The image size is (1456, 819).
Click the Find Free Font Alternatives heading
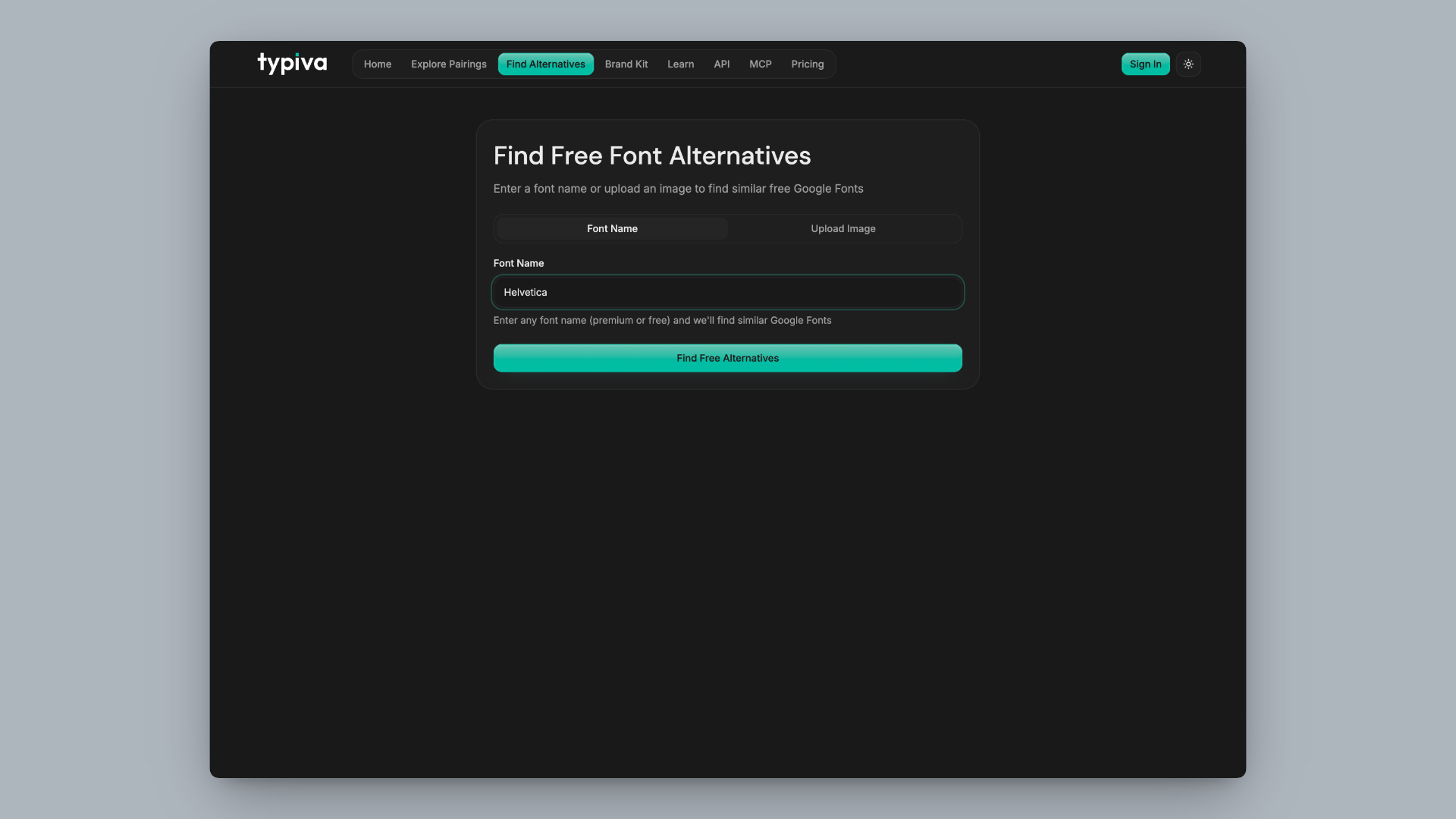coord(652,155)
